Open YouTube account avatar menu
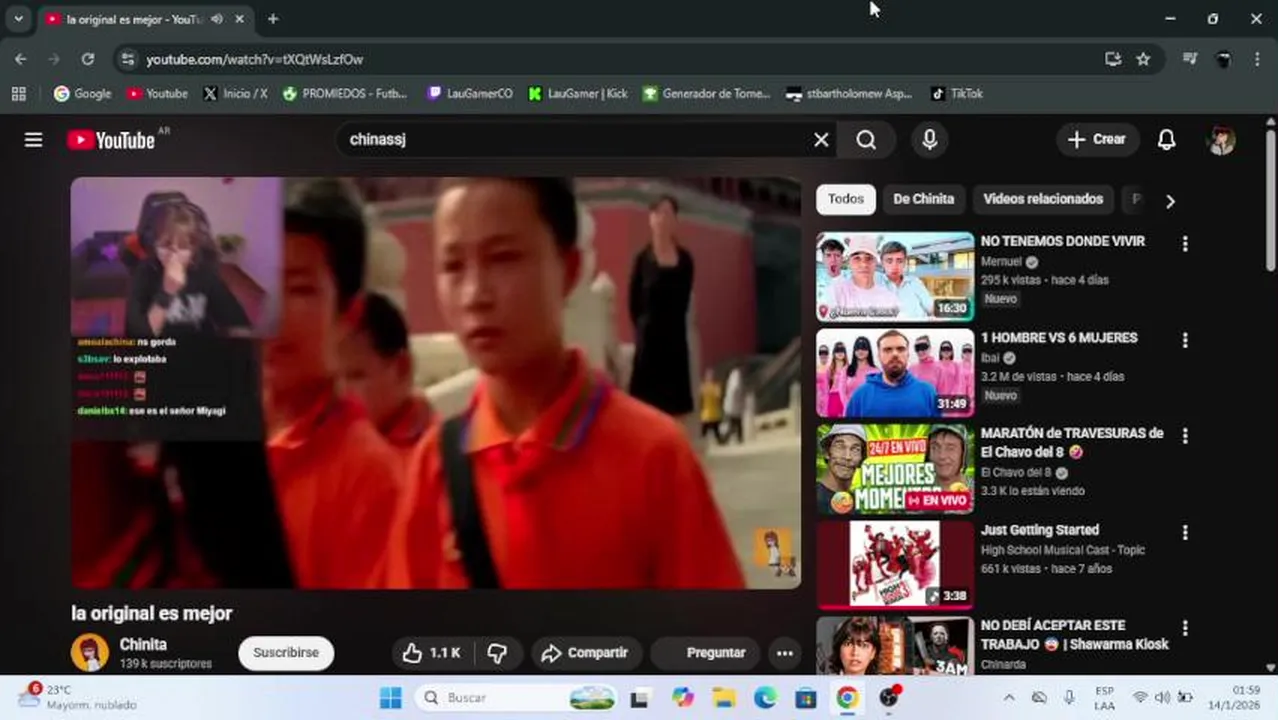 point(1221,140)
